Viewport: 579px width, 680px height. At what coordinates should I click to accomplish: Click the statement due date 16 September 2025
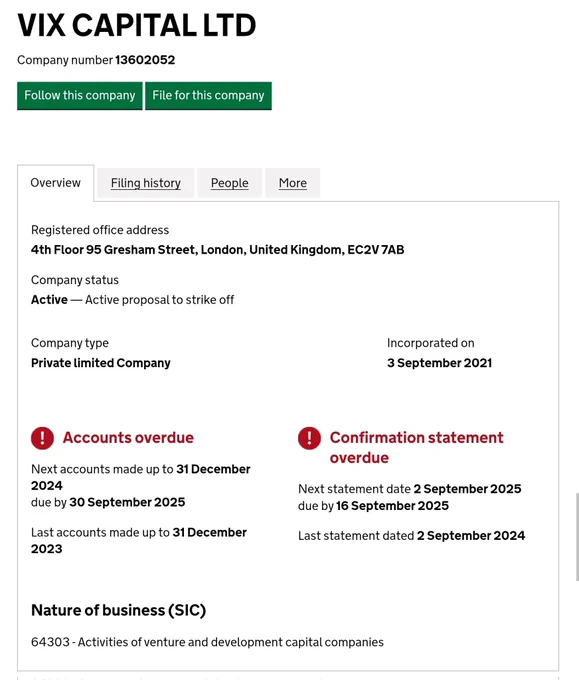(x=392, y=506)
